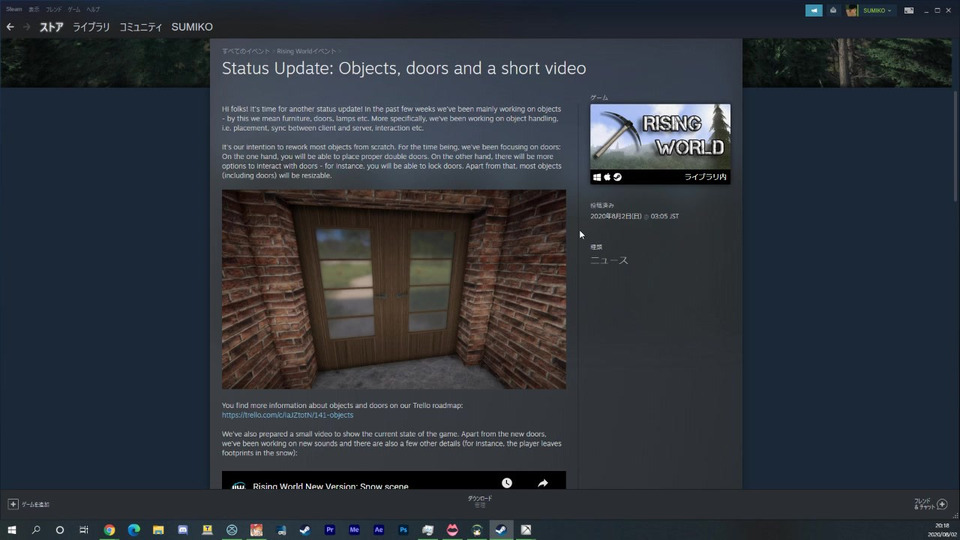This screenshot has width=960, height=540.
Task: Go forward with the right arrow
Action: click(x=26, y=27)
